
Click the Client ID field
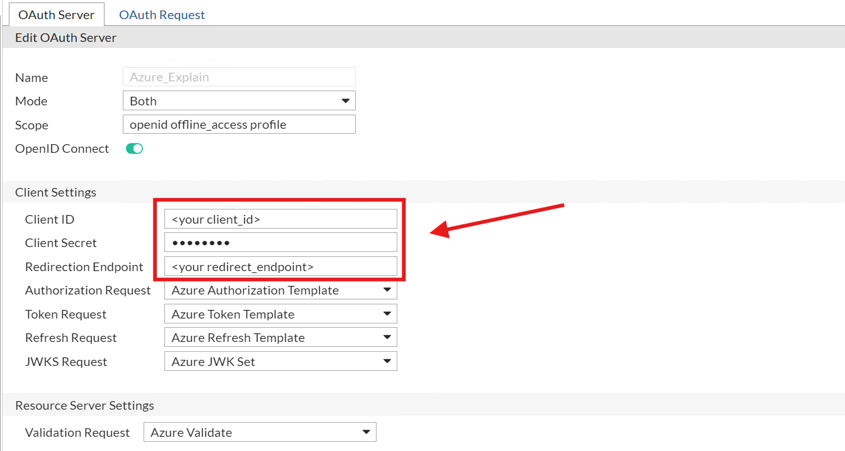pos(280,219)
